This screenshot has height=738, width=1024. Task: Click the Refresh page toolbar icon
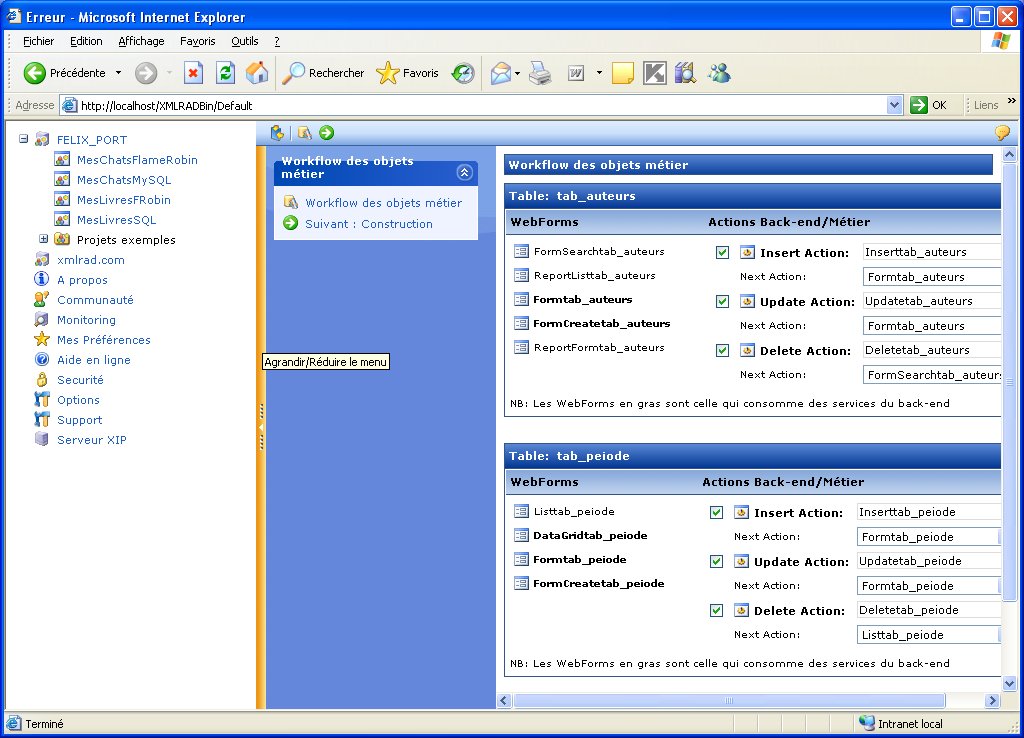tap(226, 73)
